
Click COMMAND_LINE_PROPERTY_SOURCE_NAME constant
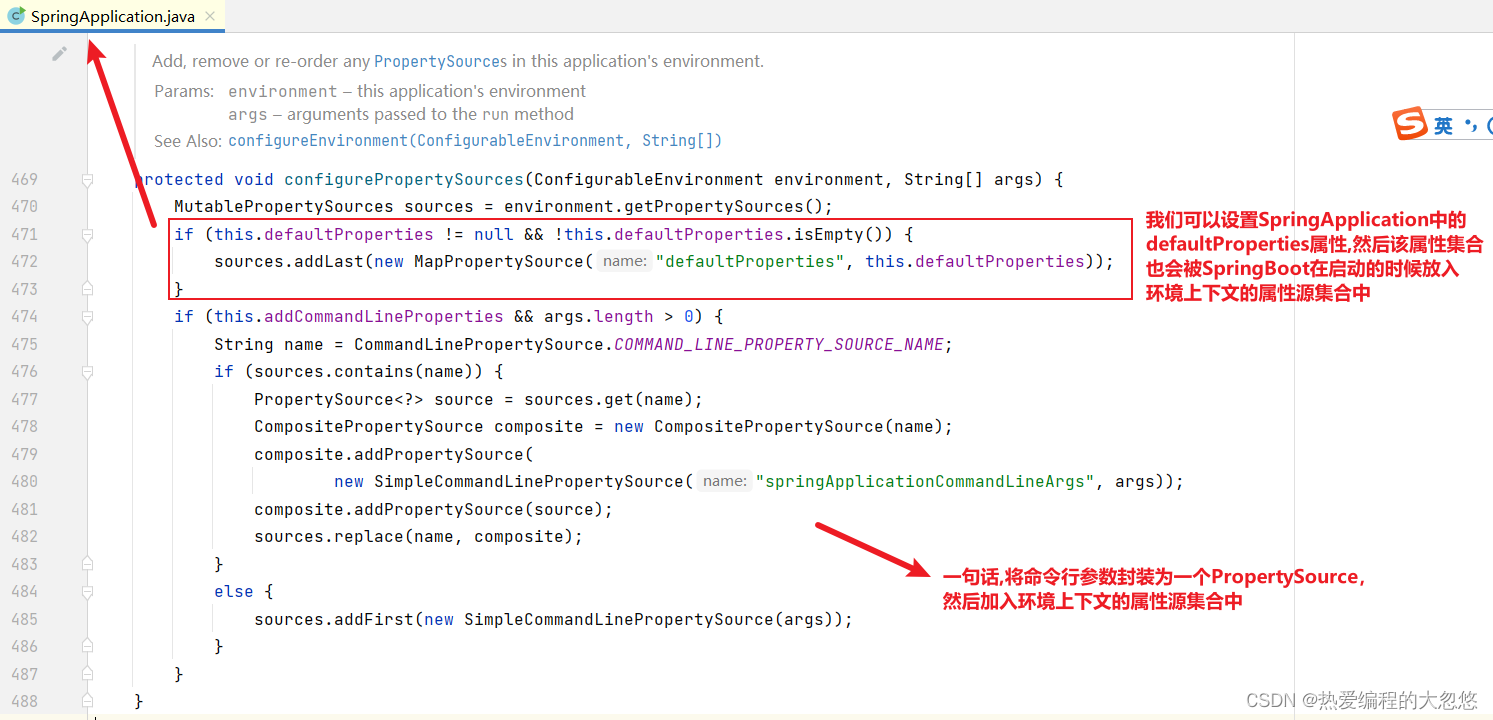coord(779,345)
